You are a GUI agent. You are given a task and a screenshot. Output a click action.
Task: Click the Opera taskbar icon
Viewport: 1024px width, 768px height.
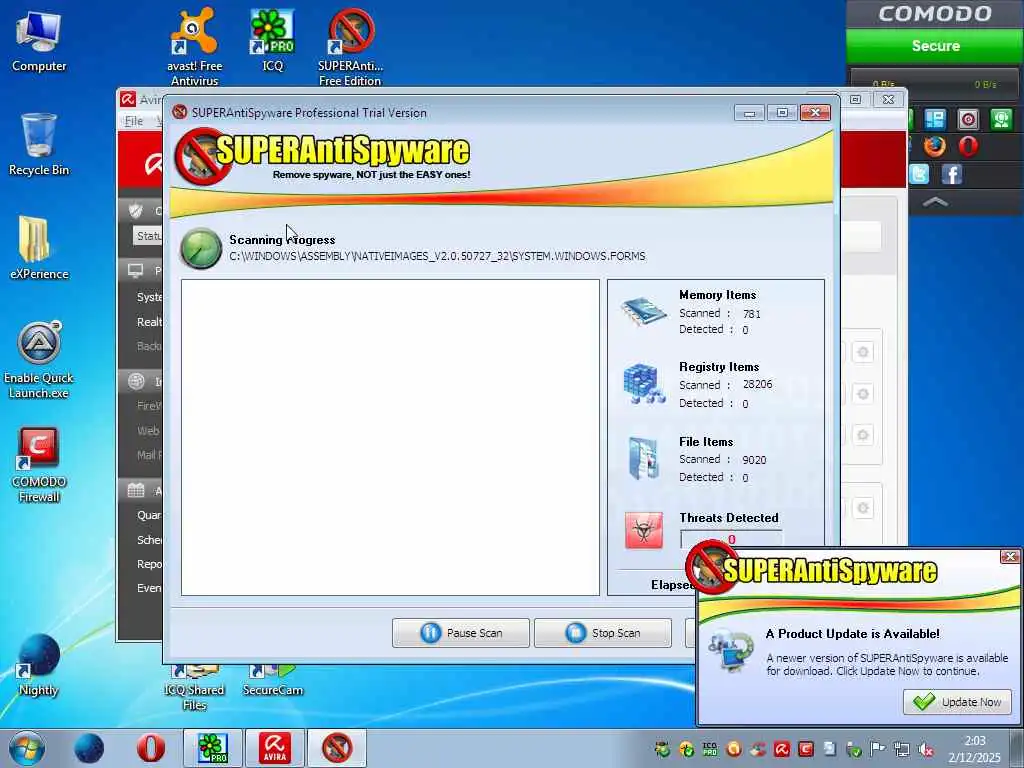(151, 748)
